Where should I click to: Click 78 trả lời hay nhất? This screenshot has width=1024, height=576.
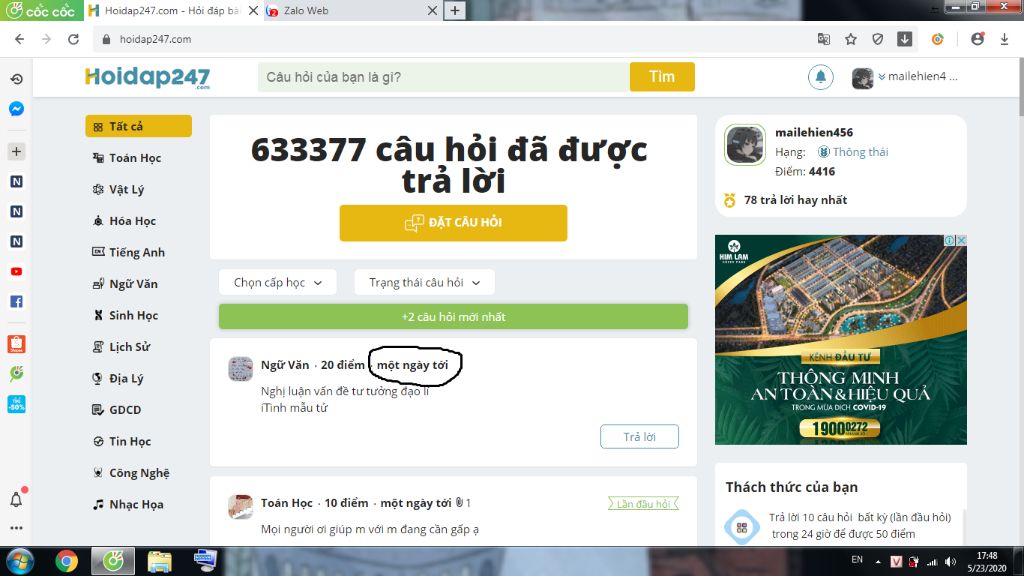[795, 200]
